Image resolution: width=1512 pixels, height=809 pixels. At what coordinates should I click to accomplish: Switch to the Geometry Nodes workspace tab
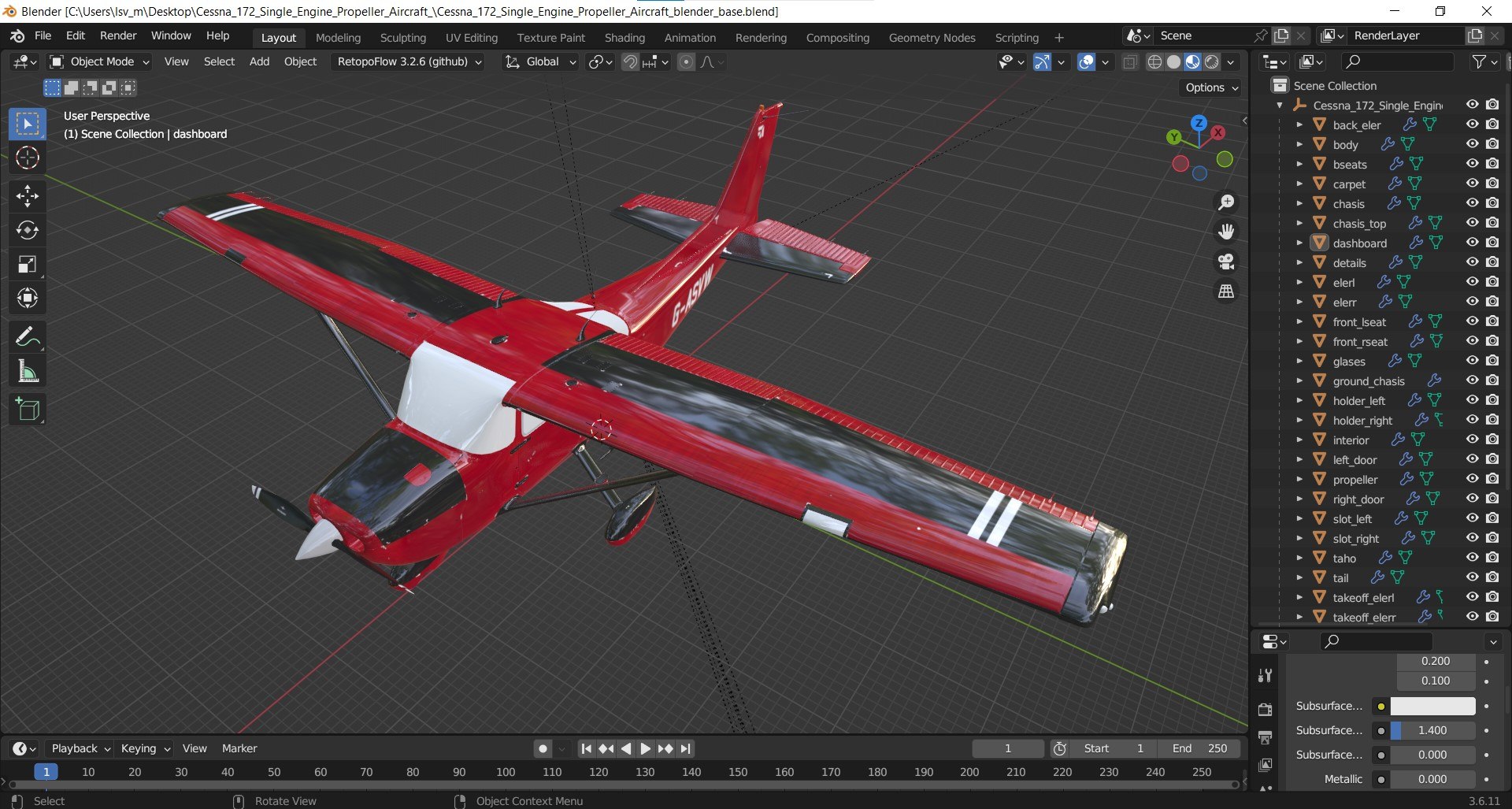(932, 38)
